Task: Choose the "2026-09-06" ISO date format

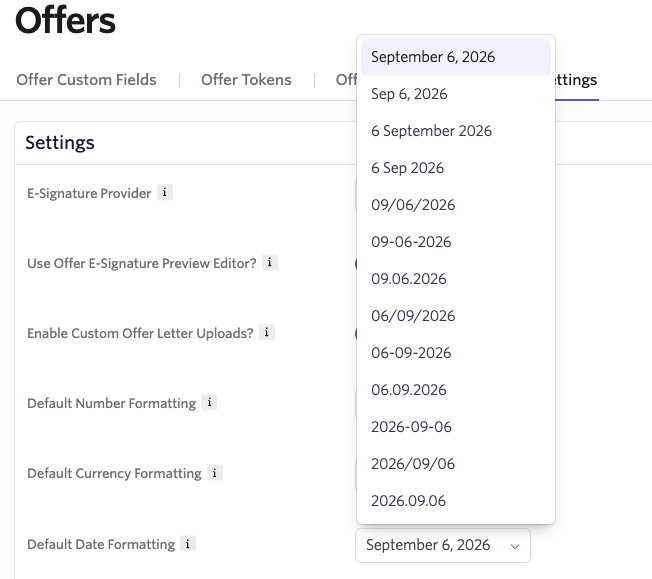Action: pyautogui.click(x=411, y=427)
